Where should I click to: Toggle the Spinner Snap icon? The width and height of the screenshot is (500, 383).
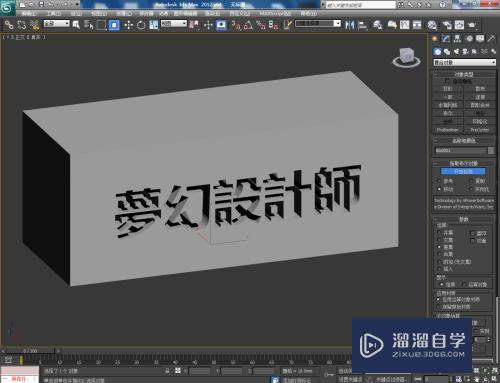click(273, 25)
